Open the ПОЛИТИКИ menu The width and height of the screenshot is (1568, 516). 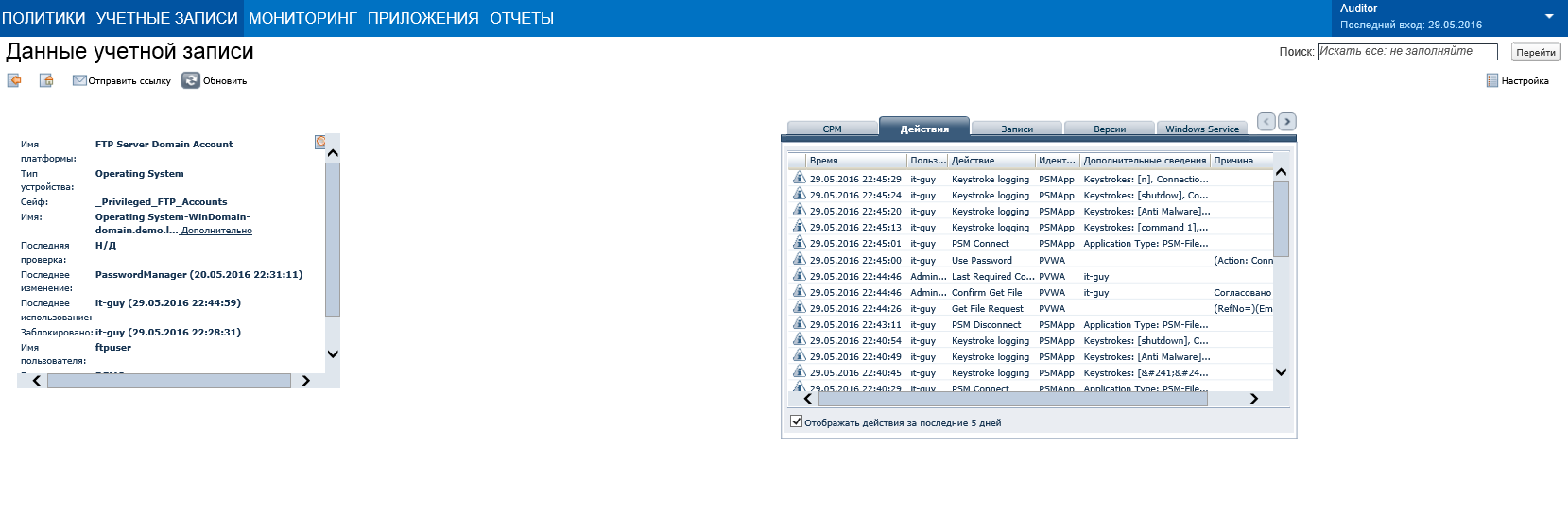43,18
